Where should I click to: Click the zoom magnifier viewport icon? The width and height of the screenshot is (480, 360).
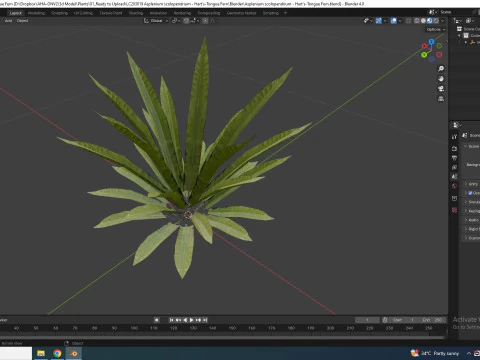tap(441, 69)
